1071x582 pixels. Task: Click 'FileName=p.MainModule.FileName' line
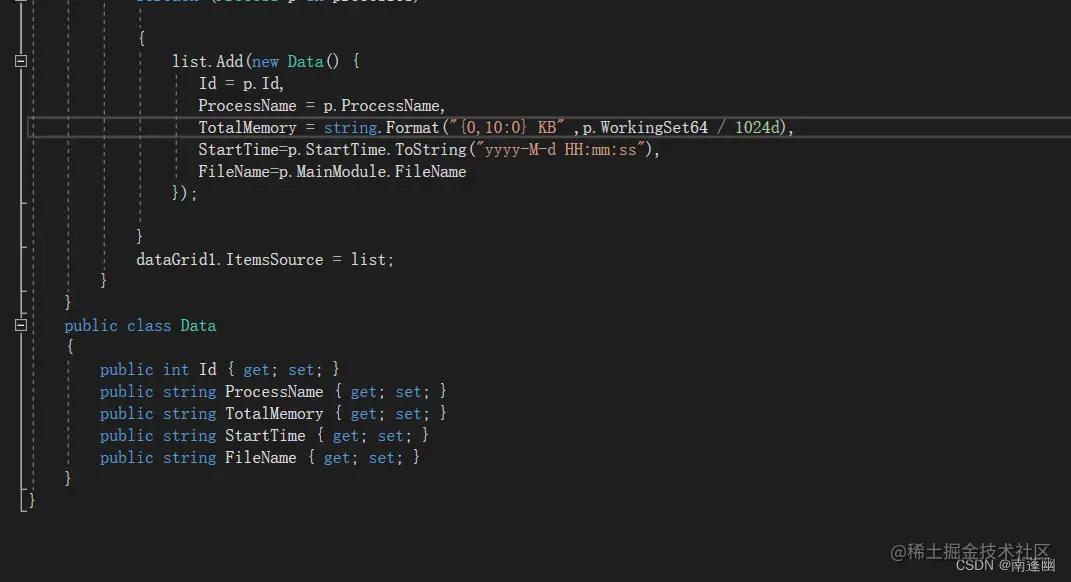(x=332, y=171)
